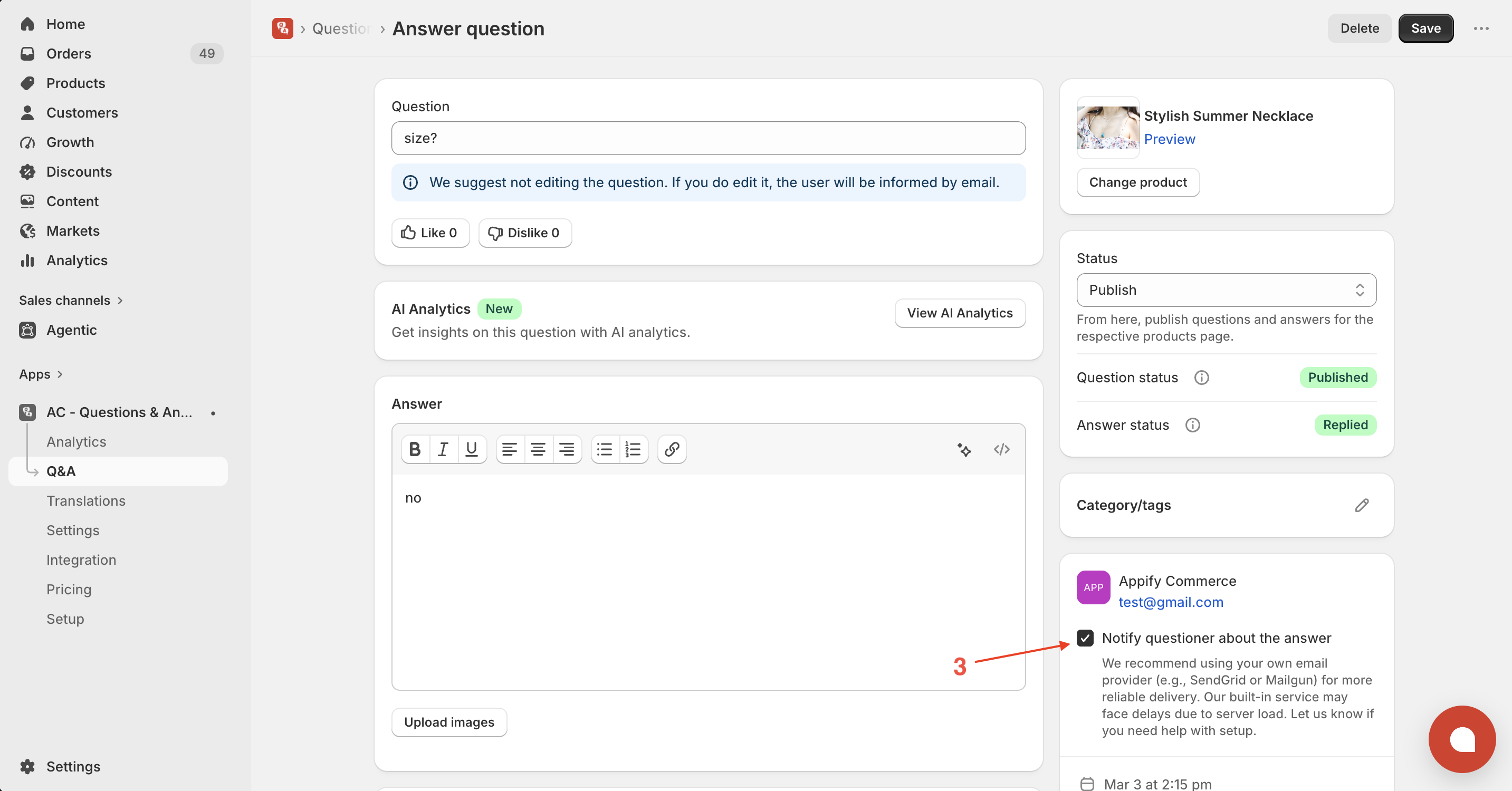Image resolution: width=1512 pixels, height=791 pixels.
Task: Open the AI magic sparkle tool
Action: coord(964,449)
